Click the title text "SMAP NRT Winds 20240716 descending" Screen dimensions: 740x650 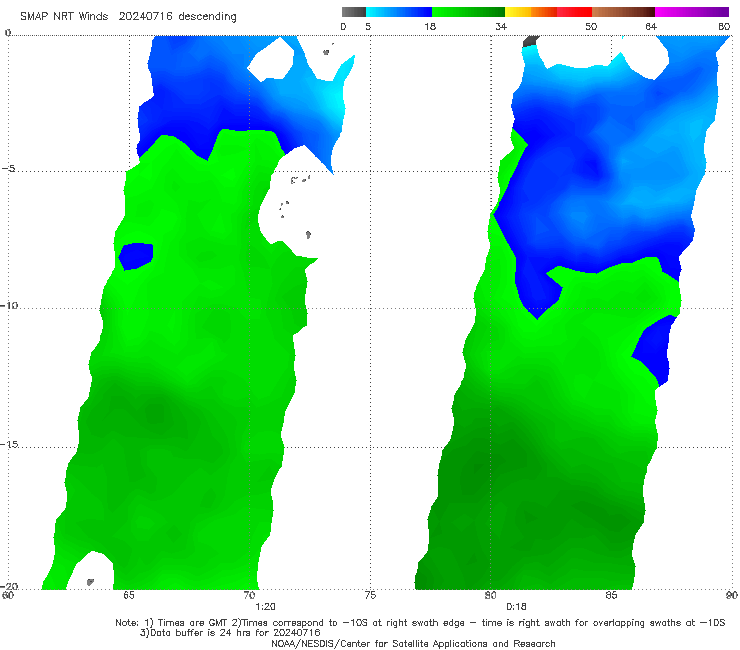[128, 17]
